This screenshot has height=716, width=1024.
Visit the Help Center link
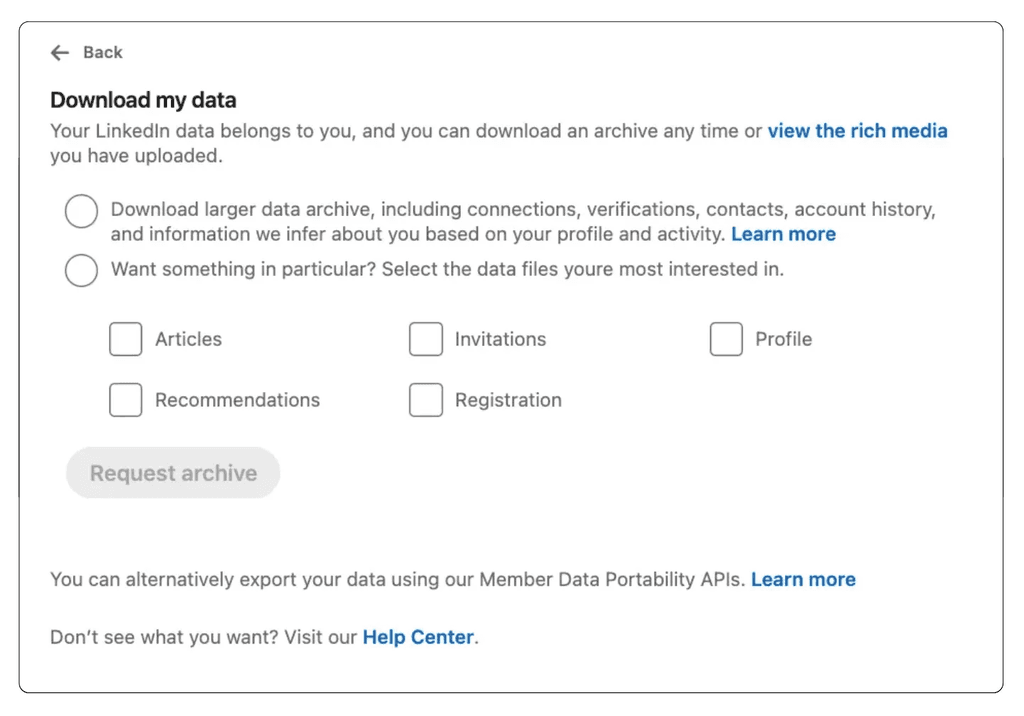[x=418, y=636]
